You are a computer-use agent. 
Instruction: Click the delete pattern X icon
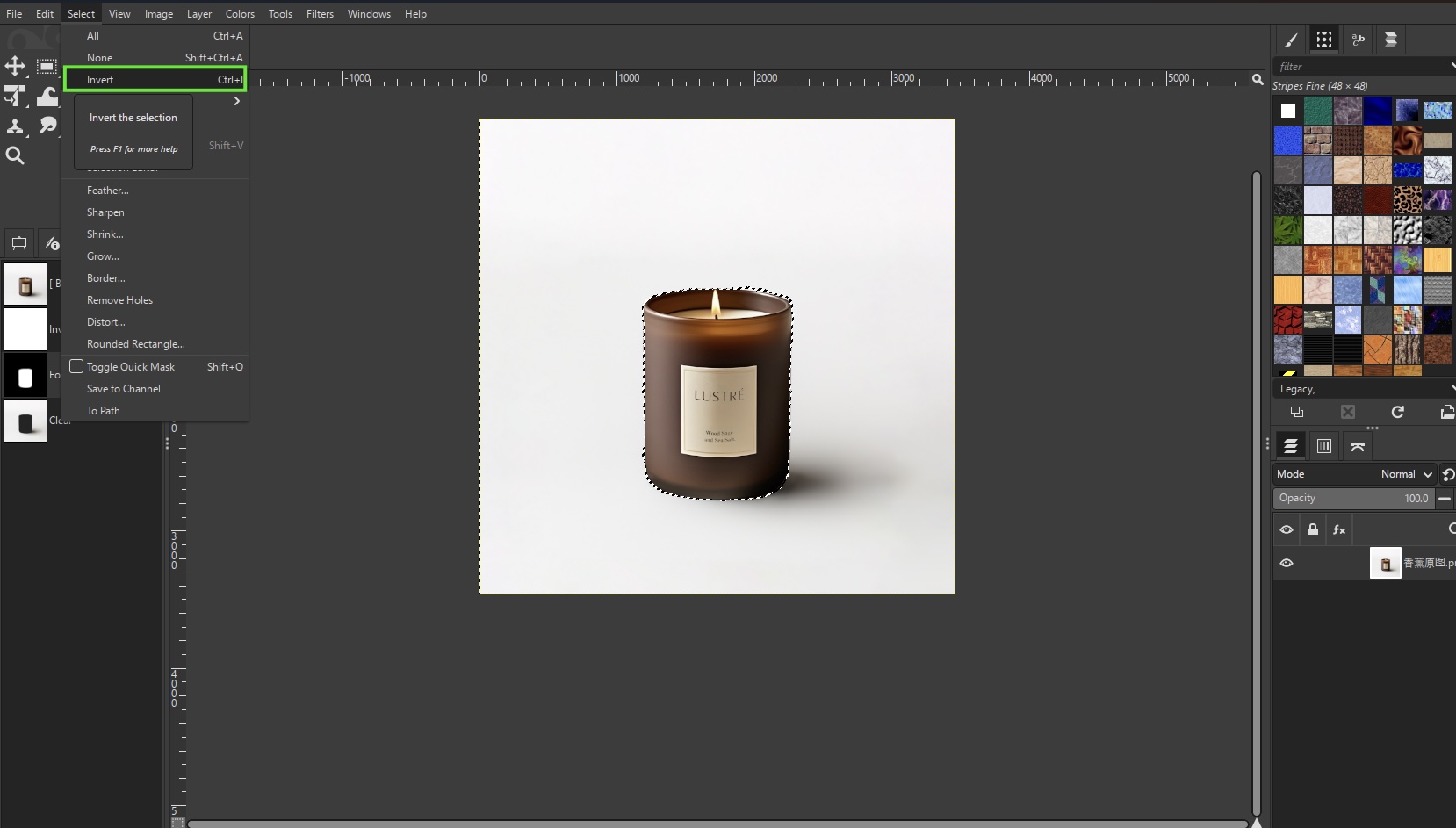1348,412
